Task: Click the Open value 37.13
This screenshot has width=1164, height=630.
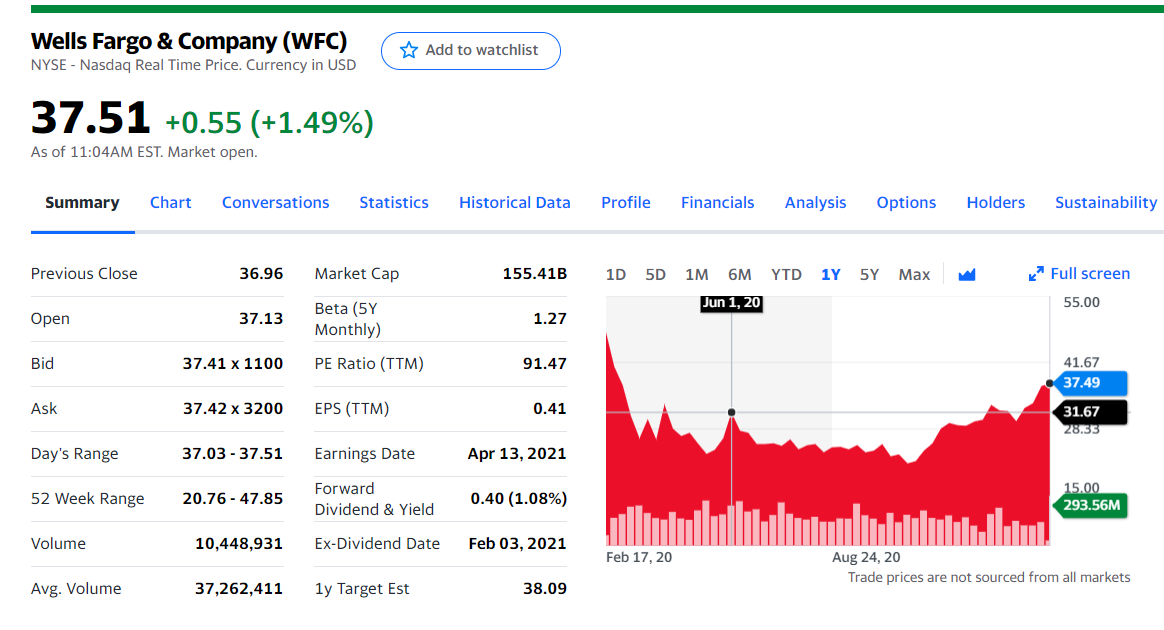Action: coord(261,318)
